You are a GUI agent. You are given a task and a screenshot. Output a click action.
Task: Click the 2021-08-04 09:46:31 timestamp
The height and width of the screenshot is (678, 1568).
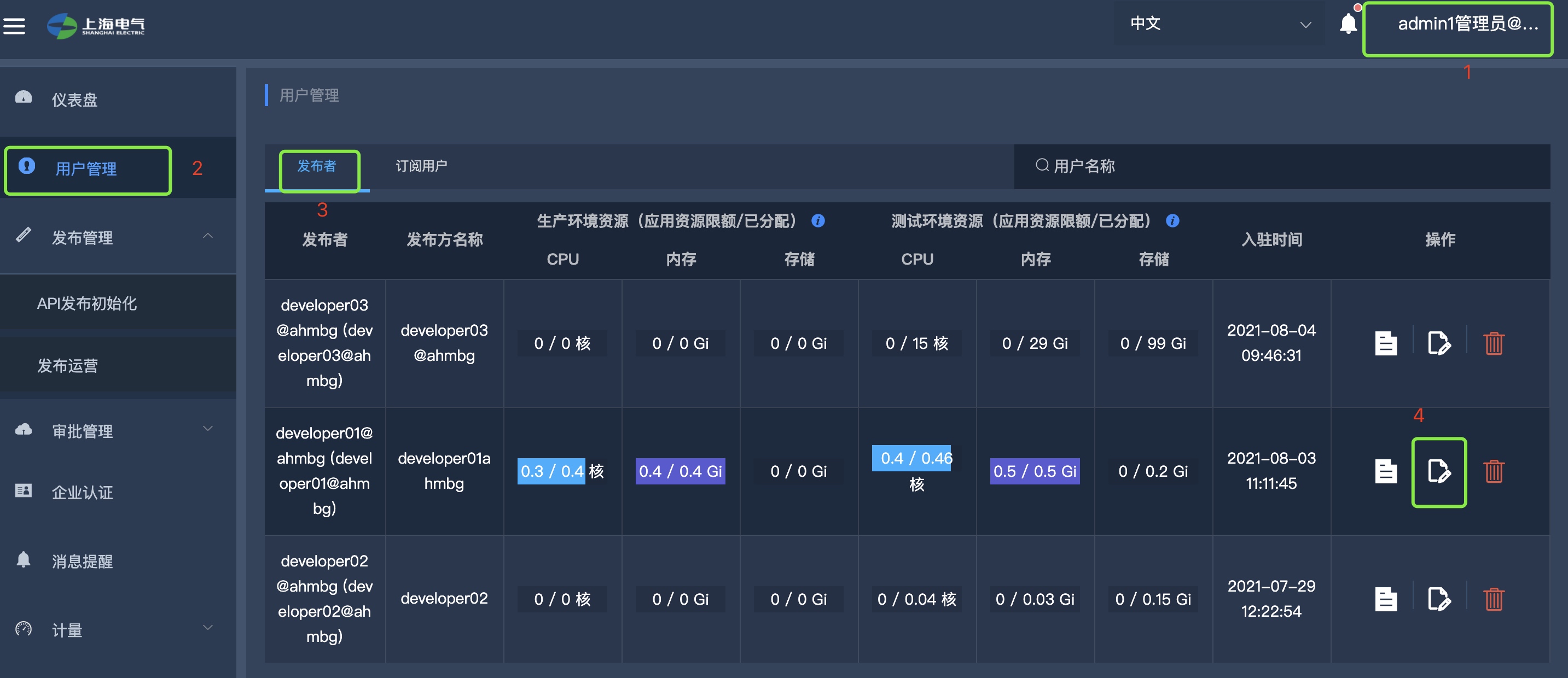pyautogui.click(x=1271, y=343)
